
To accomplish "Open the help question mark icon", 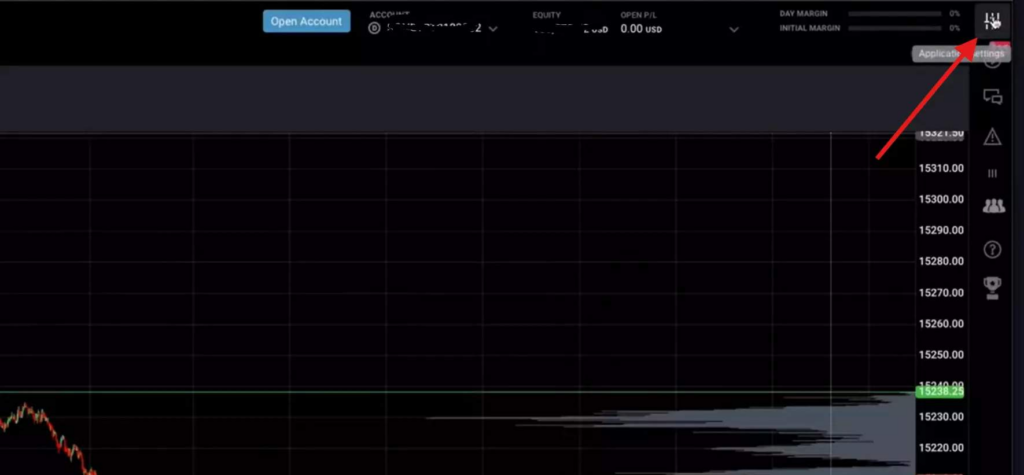I will [x=992, y=249].
